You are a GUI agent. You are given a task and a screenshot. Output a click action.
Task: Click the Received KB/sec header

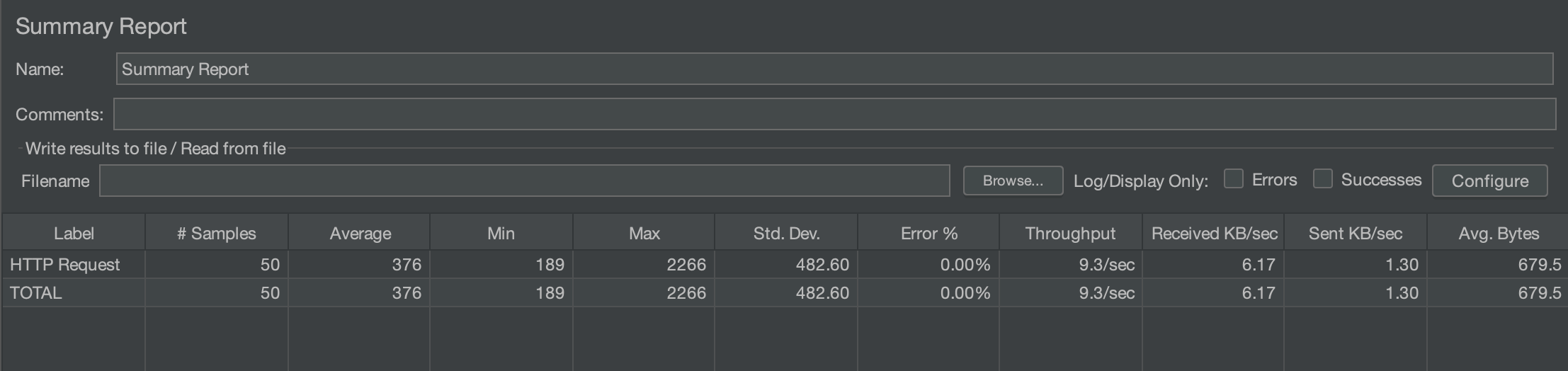[1214, 233]
